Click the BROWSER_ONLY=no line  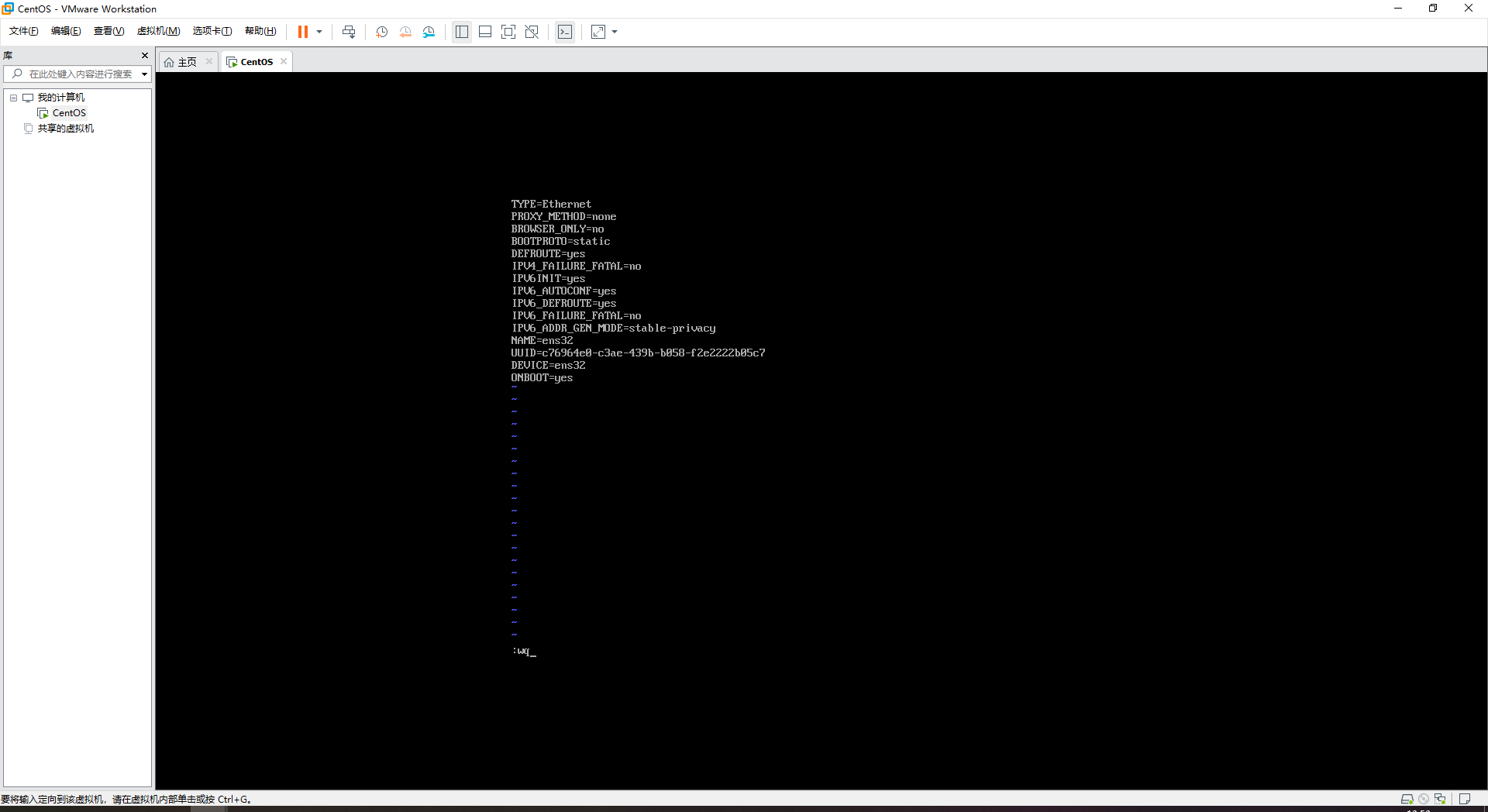557,229
